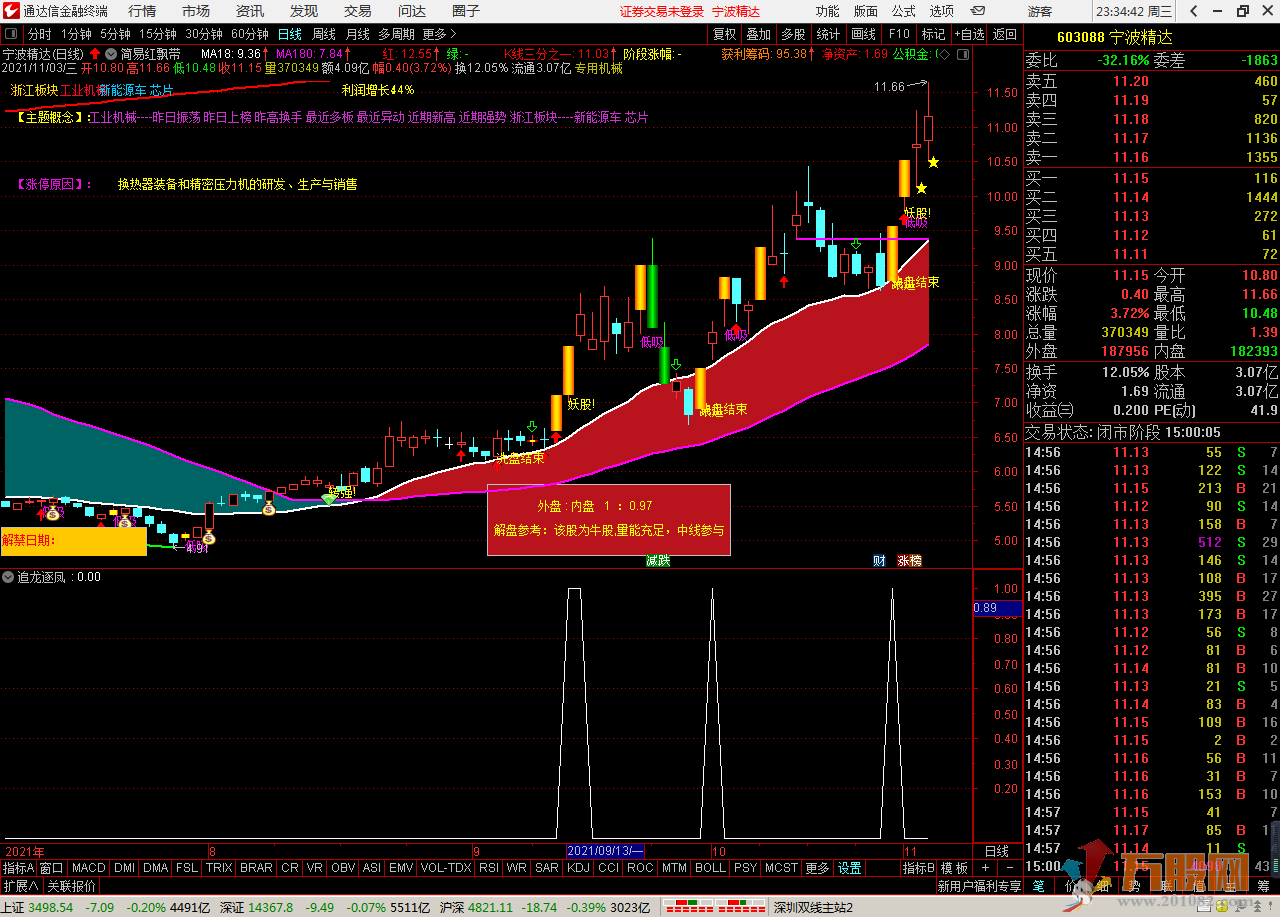Select the MACD indicator tab
Screen dimensions: 1280x918
[89, 868]
